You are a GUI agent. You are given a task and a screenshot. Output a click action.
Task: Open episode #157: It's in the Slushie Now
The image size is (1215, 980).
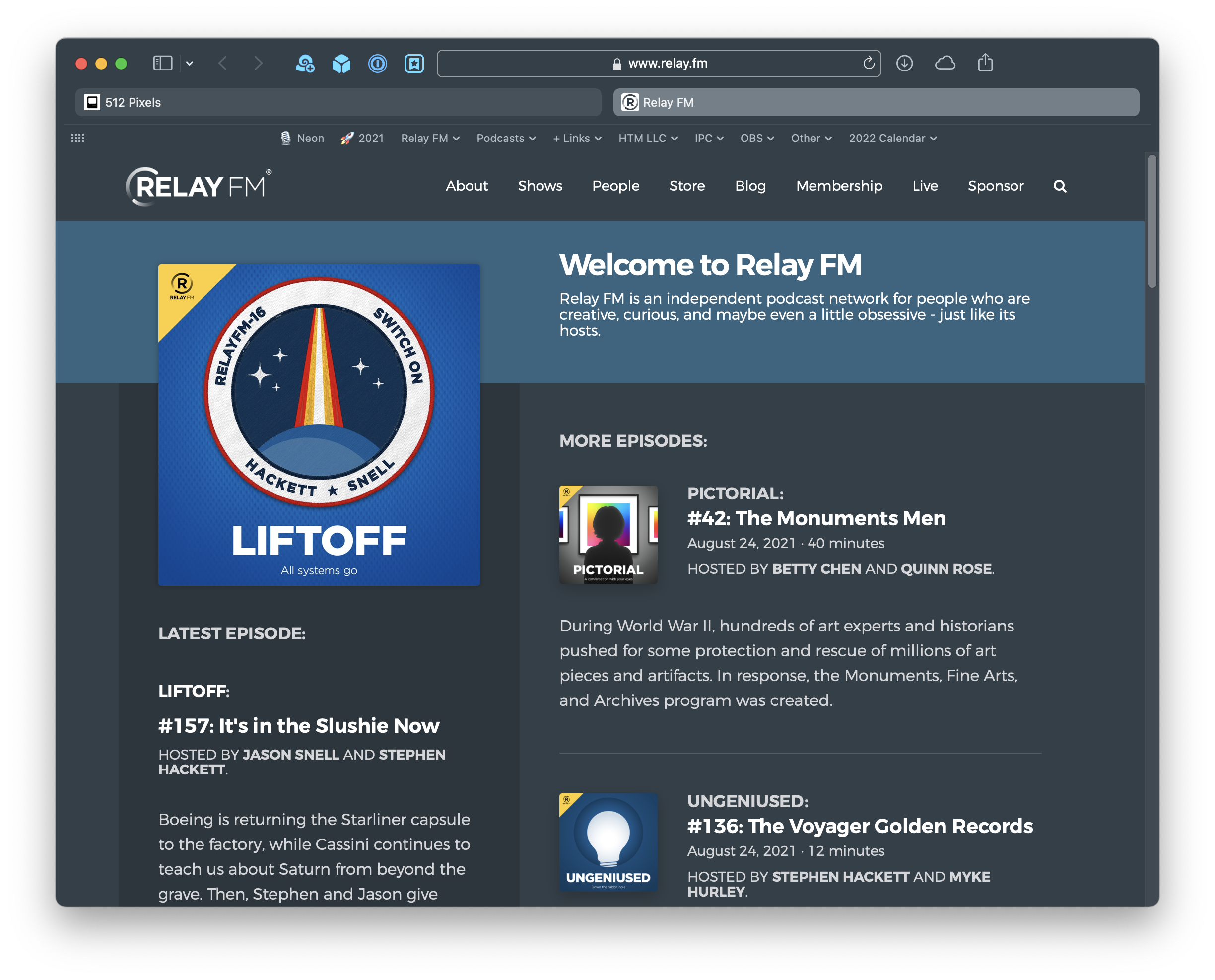(298, 725)
